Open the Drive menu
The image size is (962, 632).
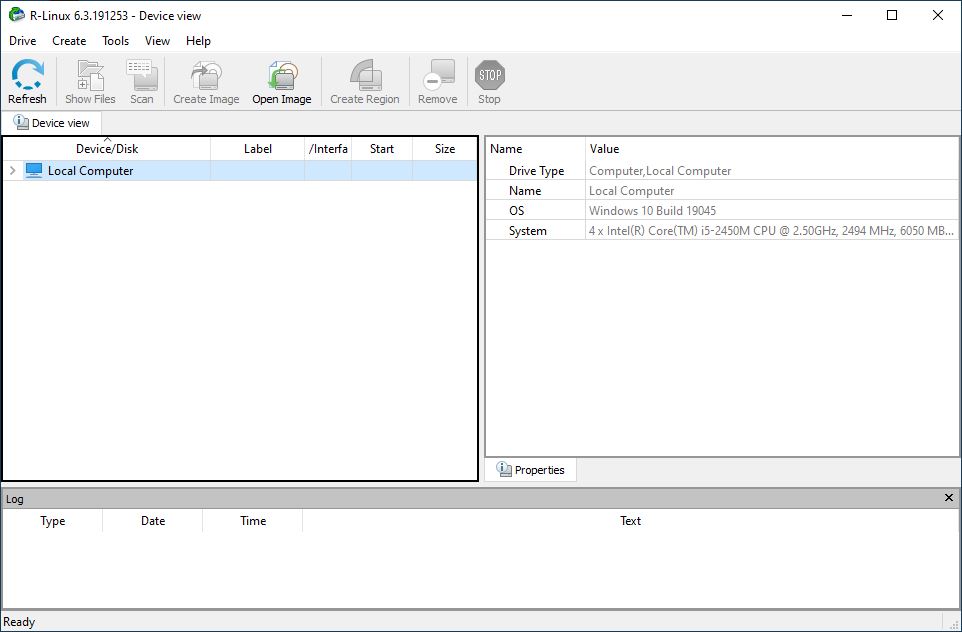click(23, 40)
